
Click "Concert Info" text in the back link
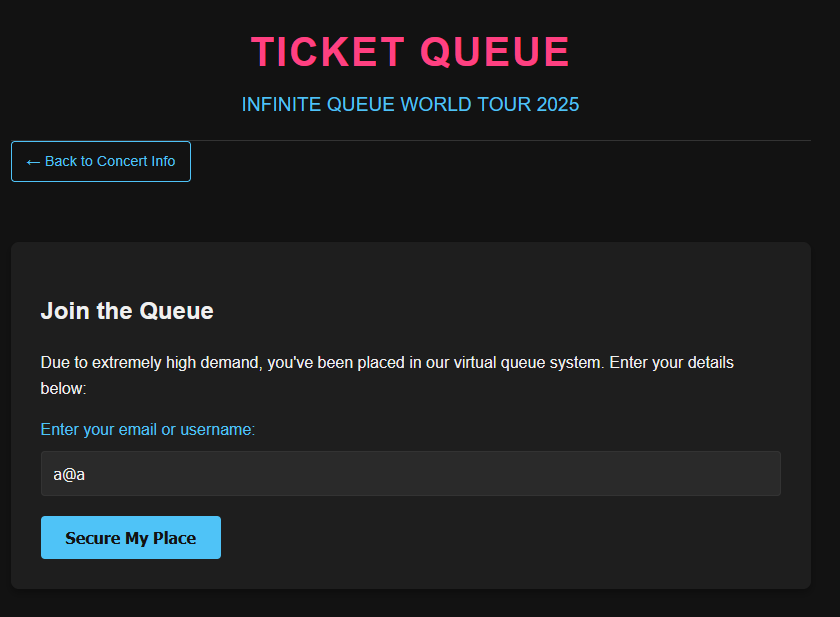click(135, 162)
